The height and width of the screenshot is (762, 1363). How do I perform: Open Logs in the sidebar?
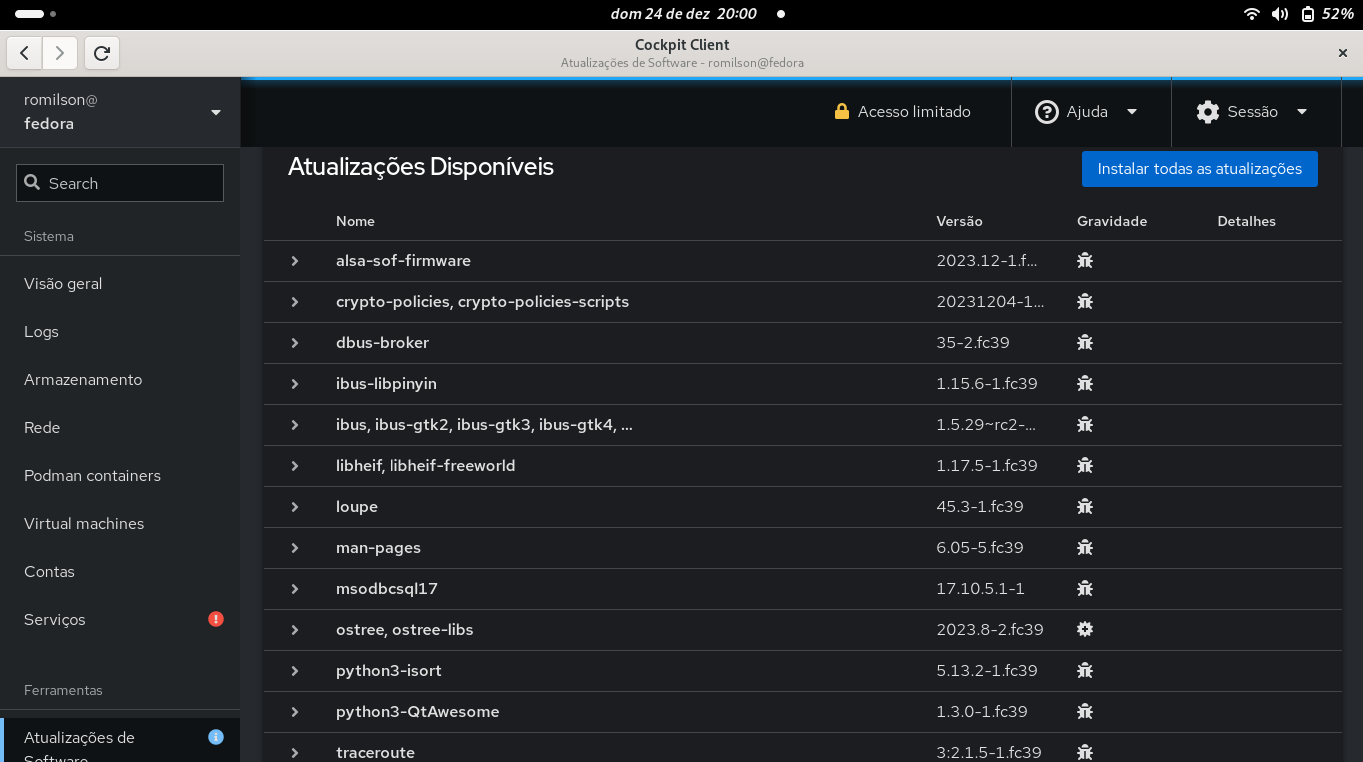pos(120,332)
